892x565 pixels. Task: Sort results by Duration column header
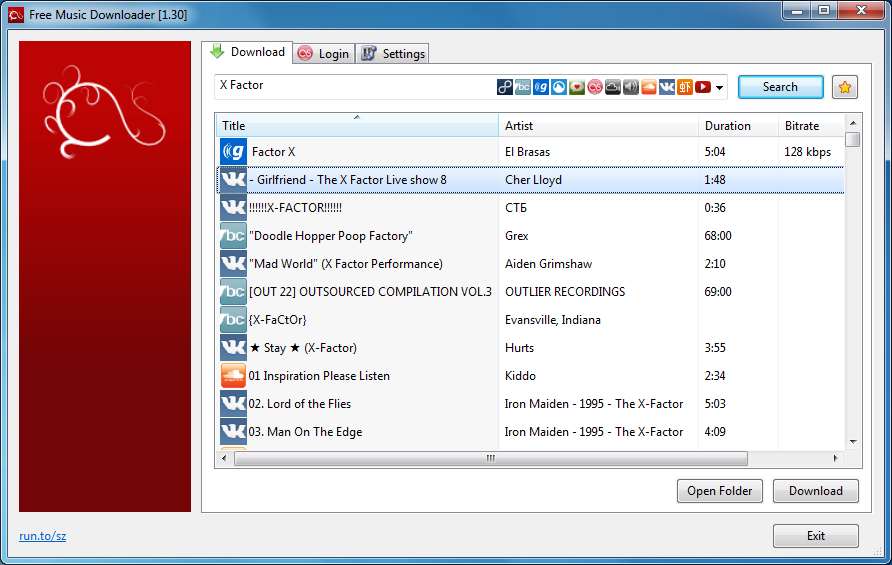tap(737, 126)
